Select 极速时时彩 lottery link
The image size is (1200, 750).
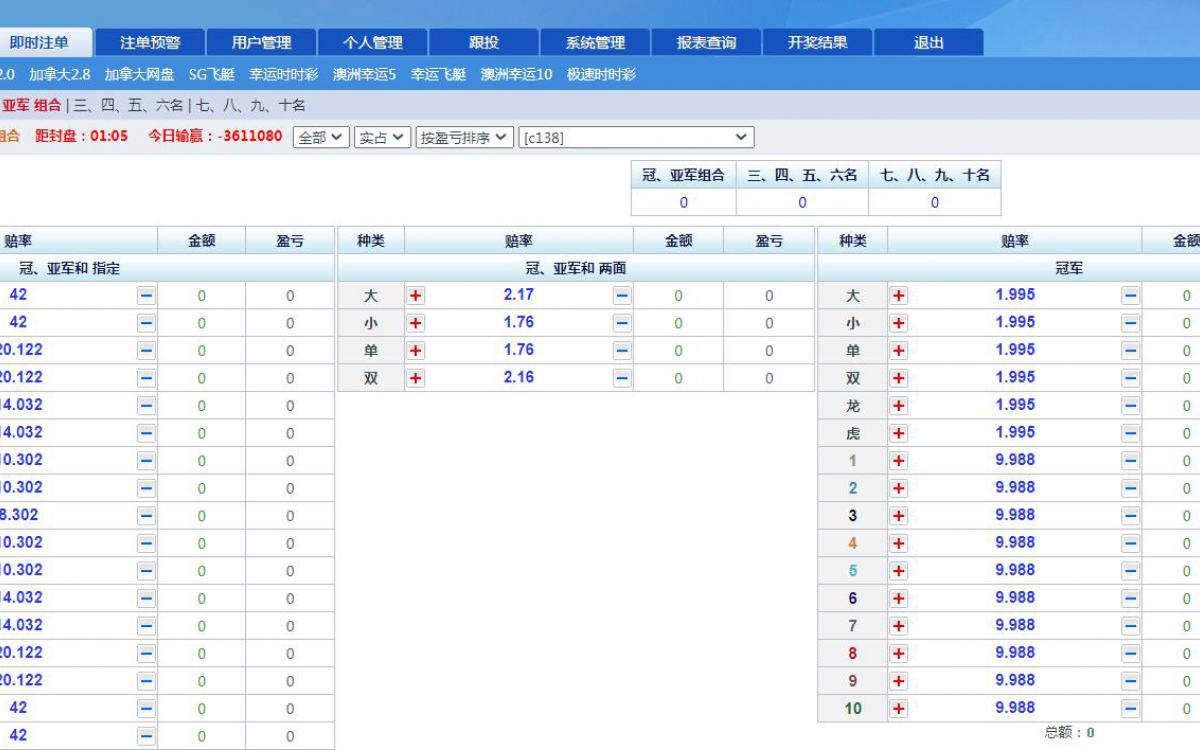pos(601,74)
